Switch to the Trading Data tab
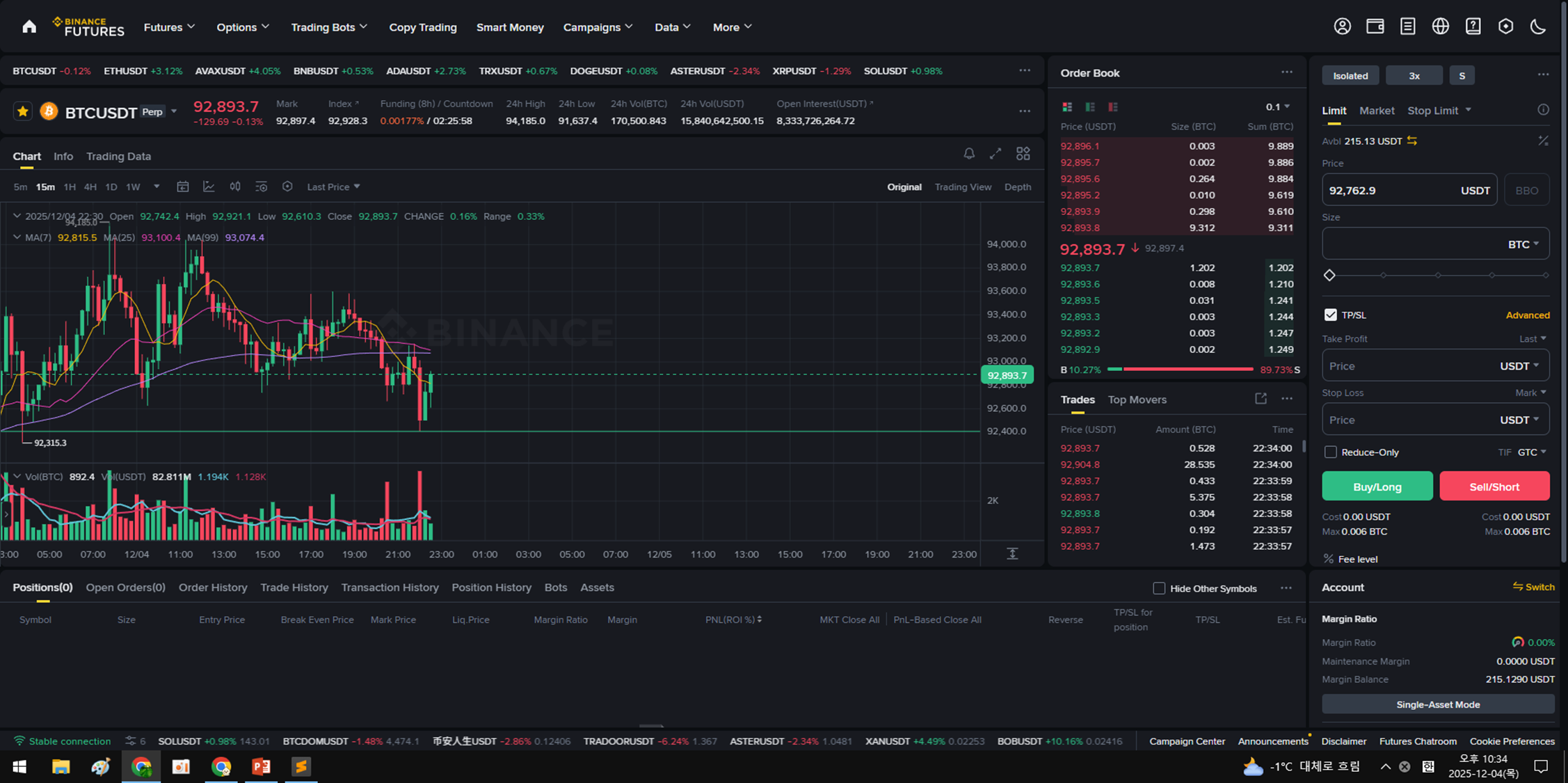The image size is (1568, 783). coord(118,157)
